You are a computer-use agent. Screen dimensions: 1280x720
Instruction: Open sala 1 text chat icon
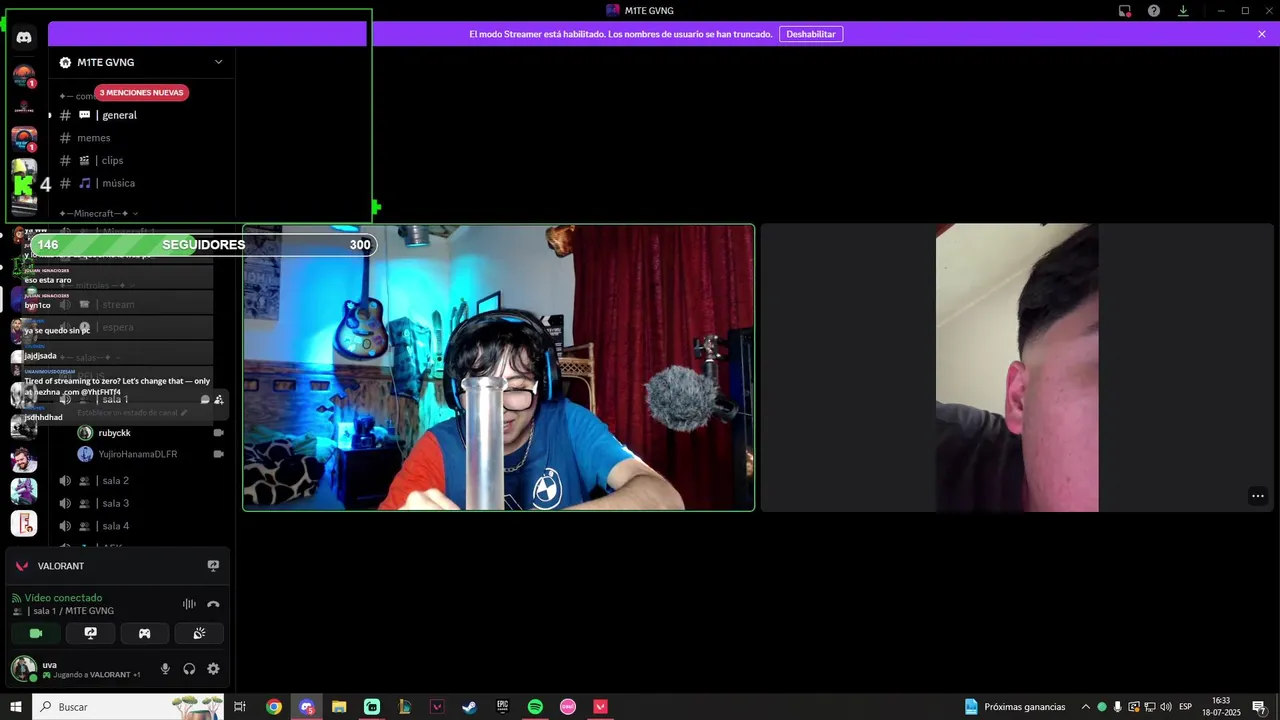click(x=205, y=399)
